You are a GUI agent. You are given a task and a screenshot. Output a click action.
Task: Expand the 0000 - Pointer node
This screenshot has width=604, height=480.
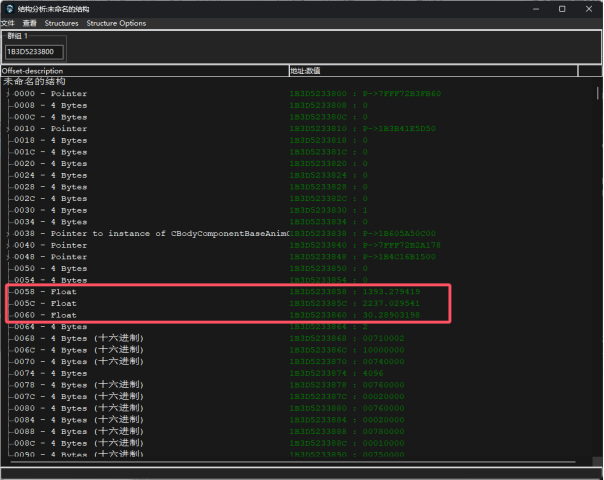click(9, 94)
